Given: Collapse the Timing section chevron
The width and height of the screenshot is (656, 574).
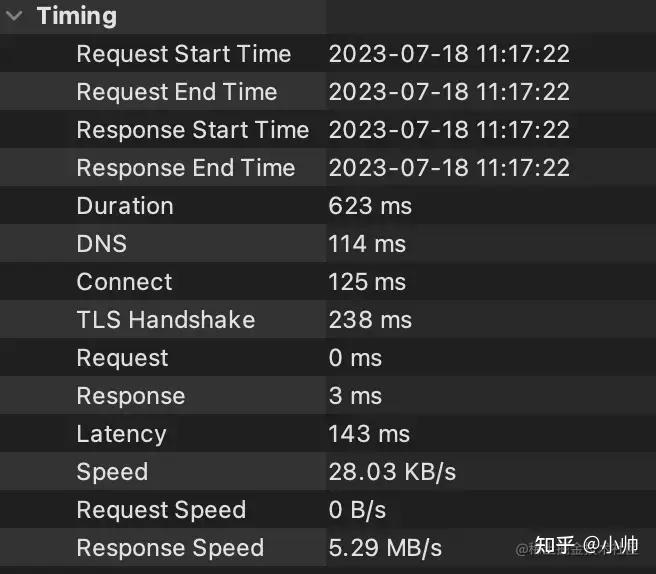Looking at the screenshot, I should click(15, 16).
